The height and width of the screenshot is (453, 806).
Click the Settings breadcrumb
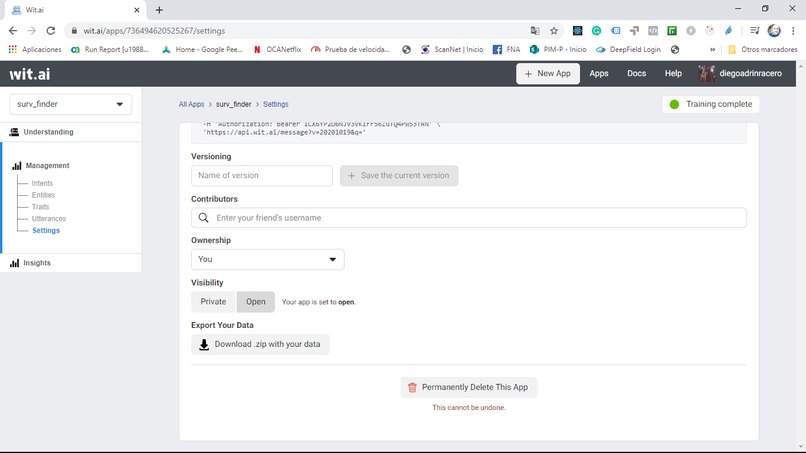276,104
